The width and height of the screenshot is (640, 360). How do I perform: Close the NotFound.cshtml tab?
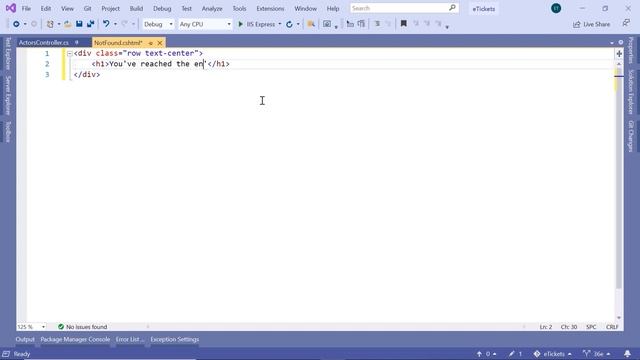click(x=160, y=43)
